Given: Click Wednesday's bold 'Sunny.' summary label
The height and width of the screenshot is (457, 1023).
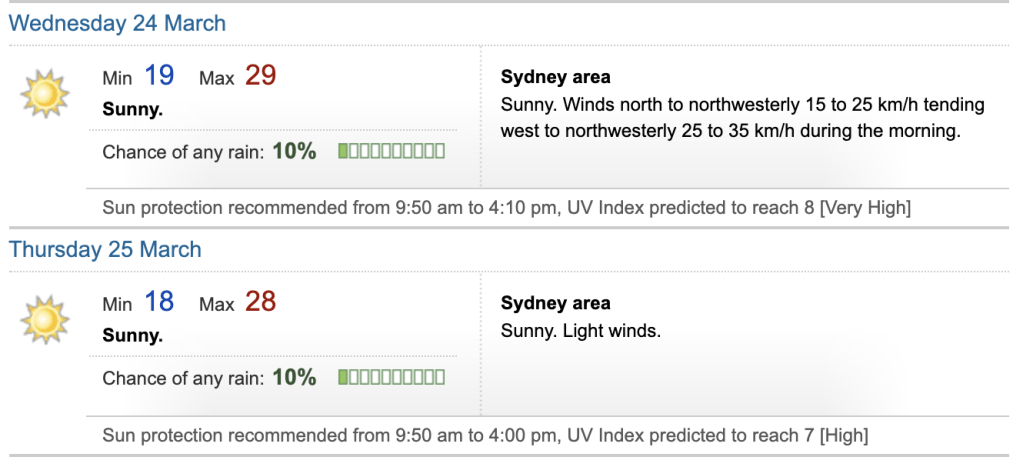Looking at the screenshot, I should coord(132,109).
